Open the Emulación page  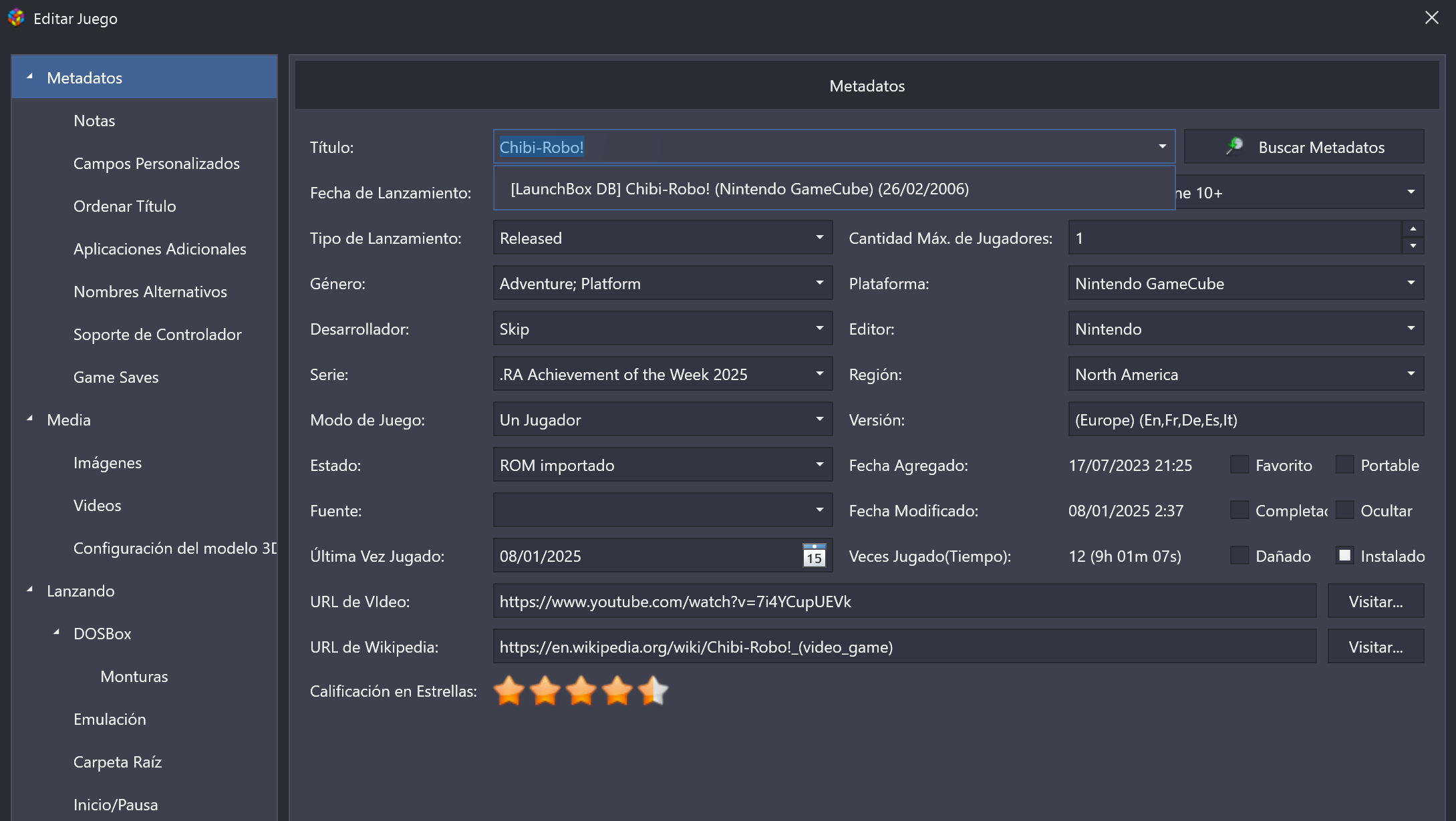pyautogui.click(x=110, y=719)
